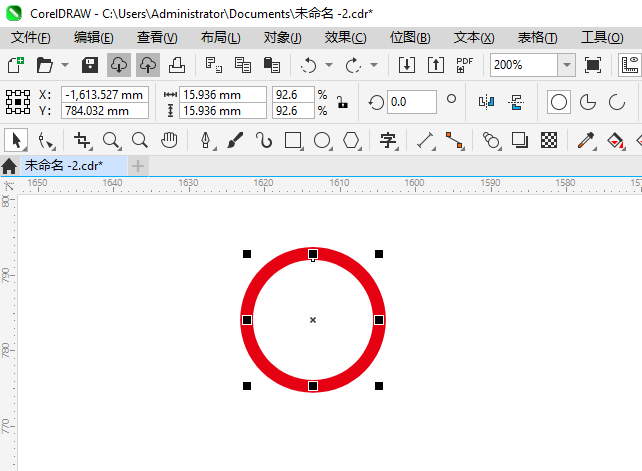Open the undo history dropdown arrow
The image size is (642, 471).
click(x=329, y=65)
